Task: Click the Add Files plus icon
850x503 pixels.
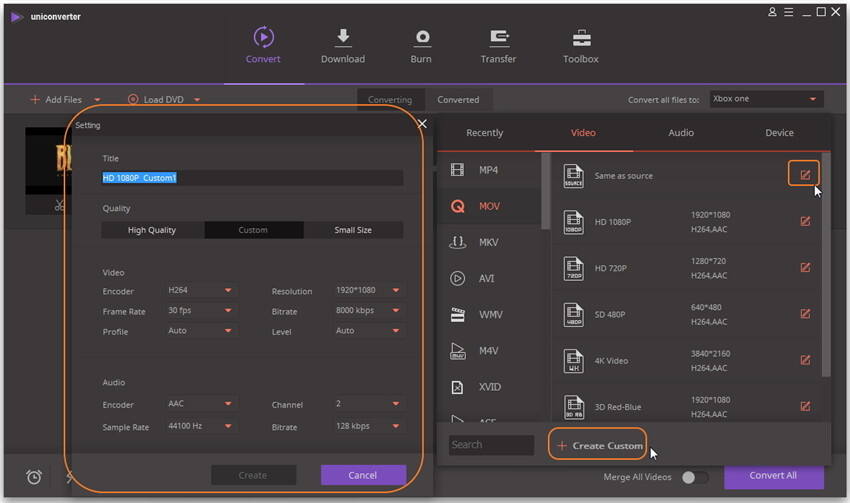Action: pos(35,99)
